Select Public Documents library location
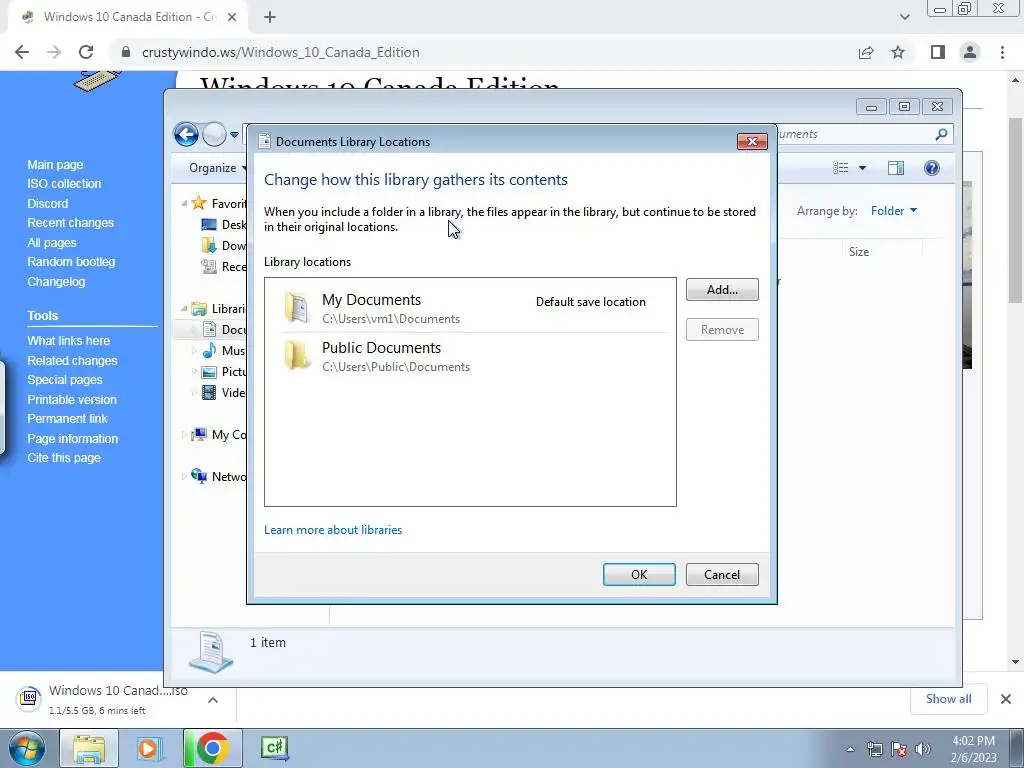 click(470, 357)
